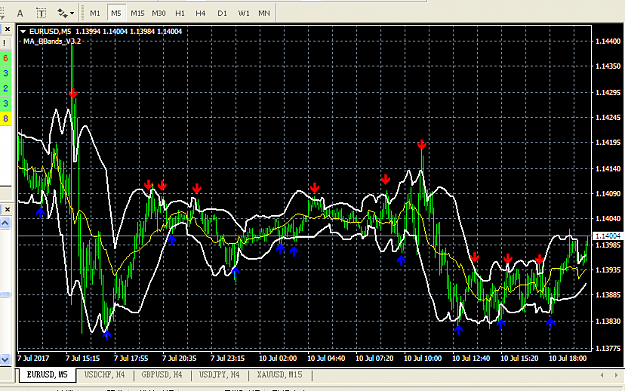Click the '10 Jul 02:00' time axis label
This screenshot has height=391, width=625.
tap(278, 358)
